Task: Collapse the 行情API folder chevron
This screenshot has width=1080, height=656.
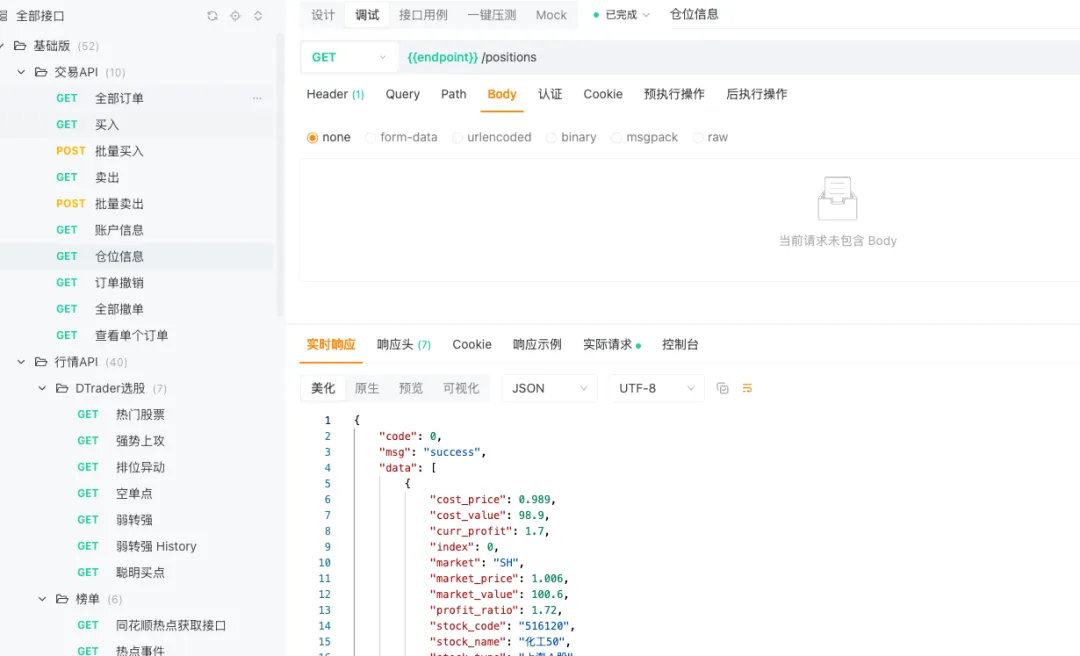Action: pos(21,362)
